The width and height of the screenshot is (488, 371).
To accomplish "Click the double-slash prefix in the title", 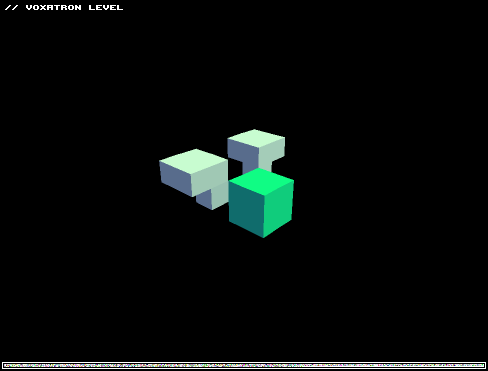I will click(11, 8).
